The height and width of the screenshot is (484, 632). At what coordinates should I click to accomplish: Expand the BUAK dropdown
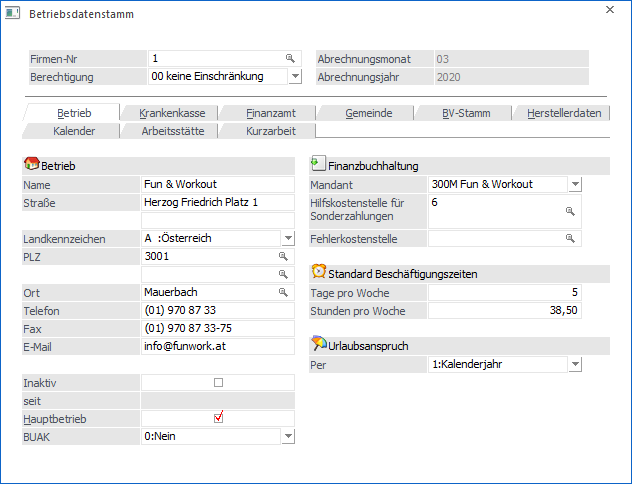pos(288,436)
